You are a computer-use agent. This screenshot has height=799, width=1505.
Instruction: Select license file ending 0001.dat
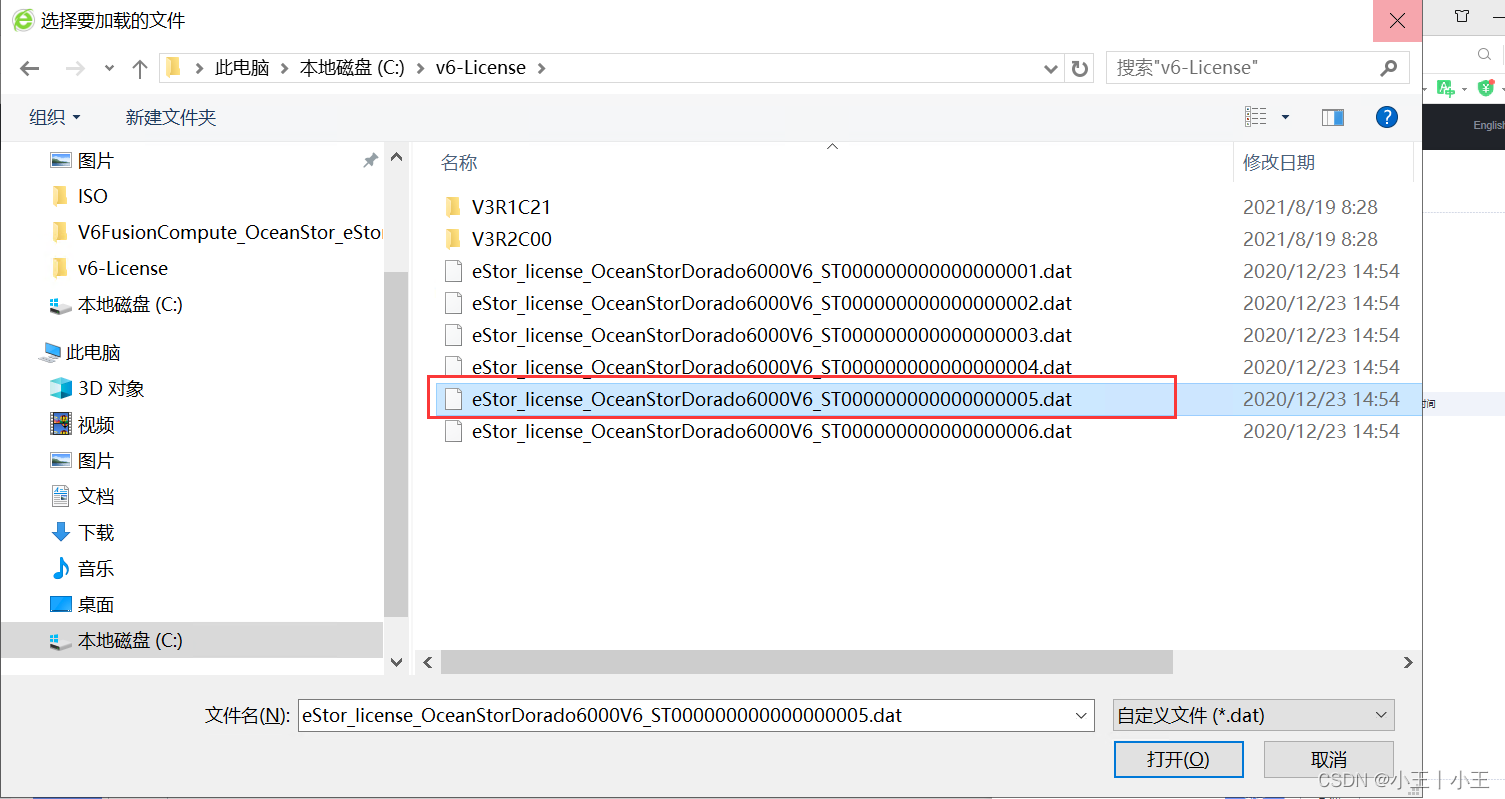(x=771, y=271)
